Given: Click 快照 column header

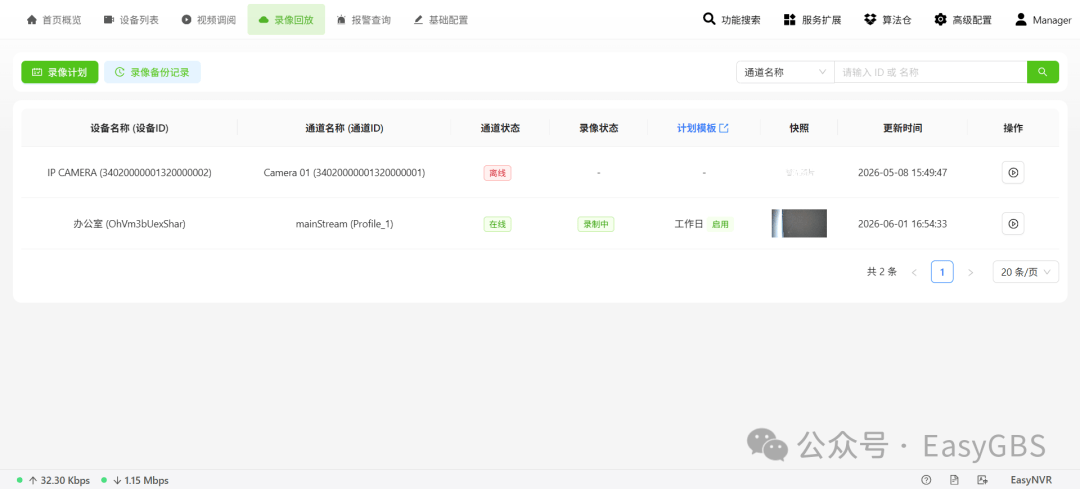Looking at the screenshot, I should click(799, 128).
